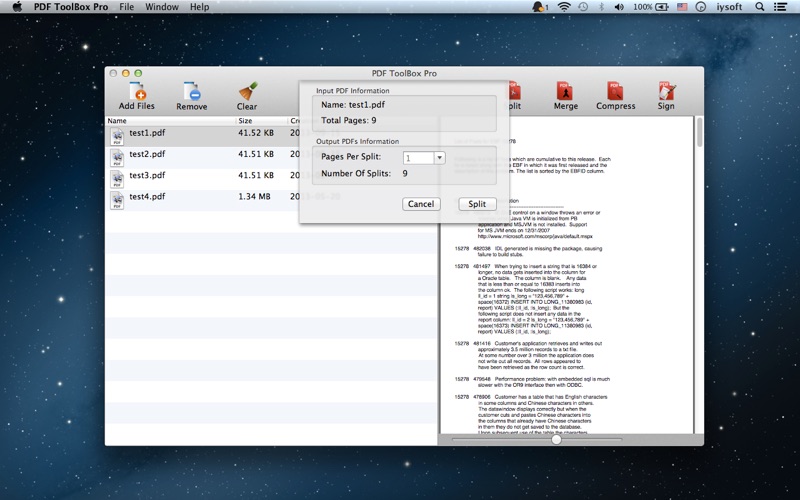
Task: Click the volume speaker icon
Action: coord(619,7)
